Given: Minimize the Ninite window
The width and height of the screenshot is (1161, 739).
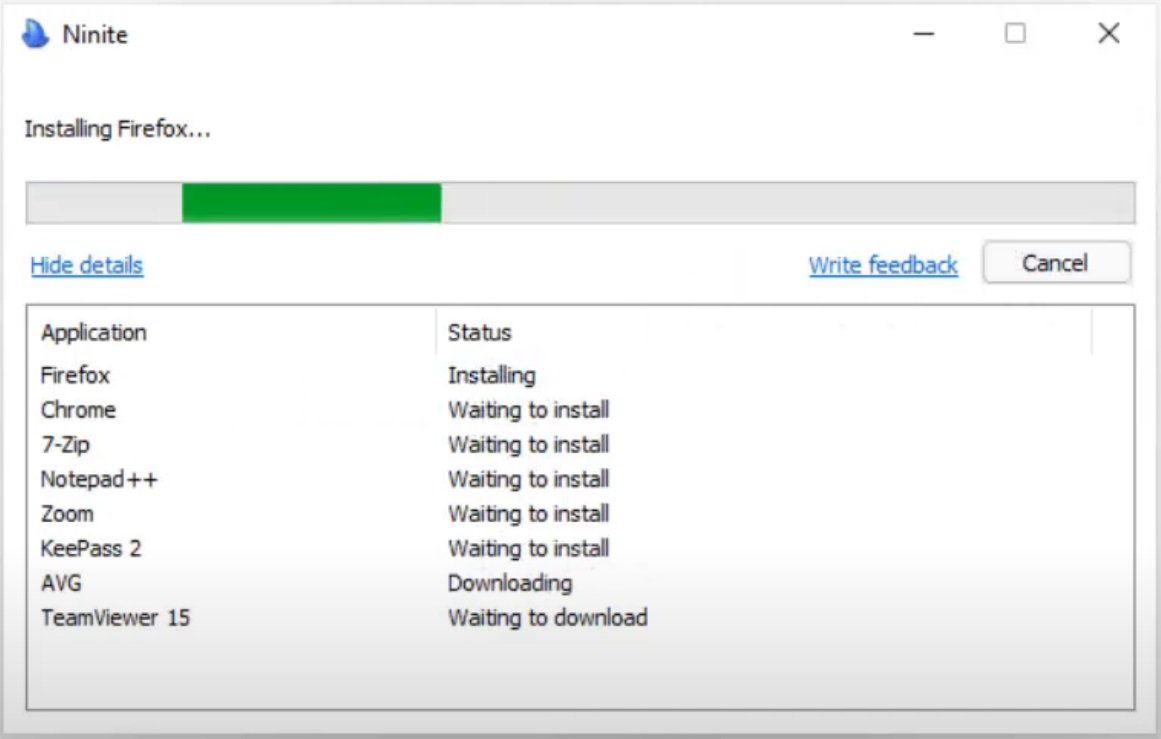Looking at the screenshot, I should coord(923,33).
